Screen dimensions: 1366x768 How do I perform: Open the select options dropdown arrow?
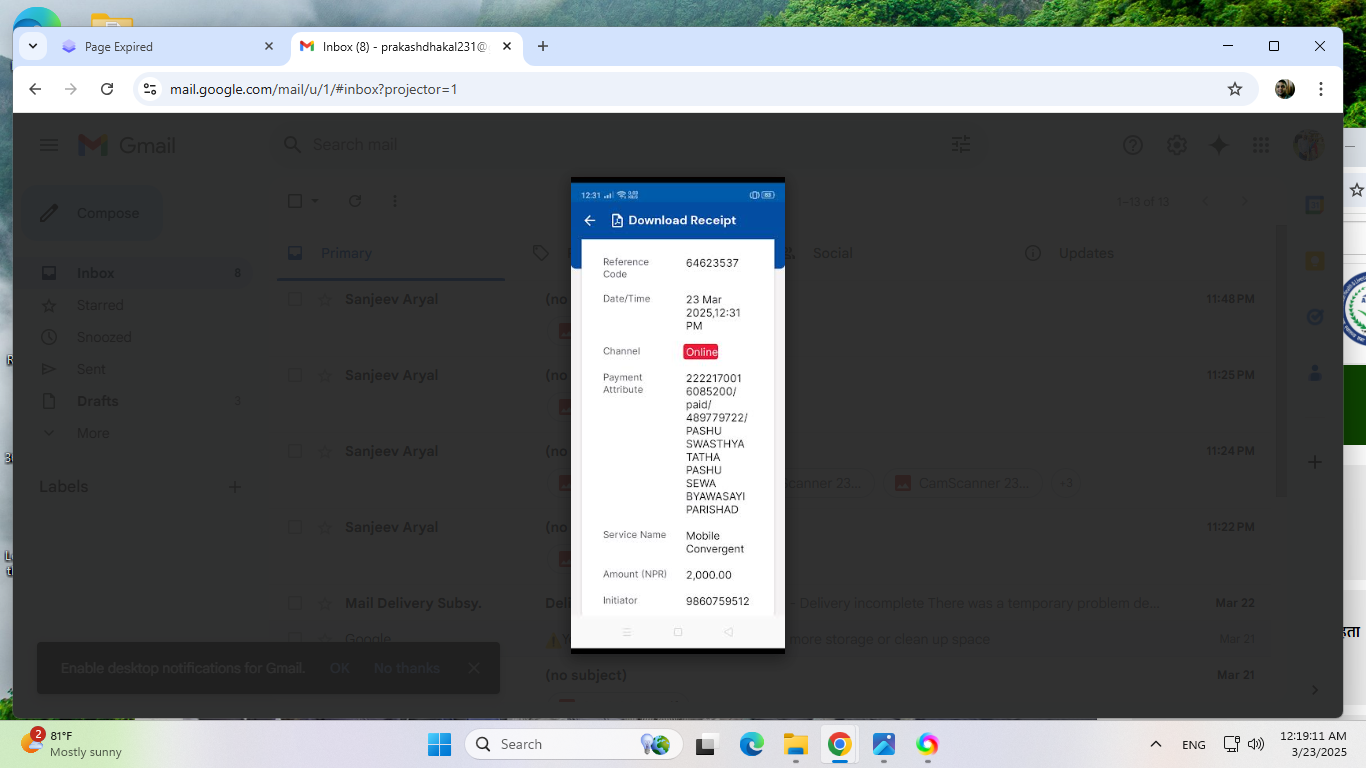pos(315,201)
